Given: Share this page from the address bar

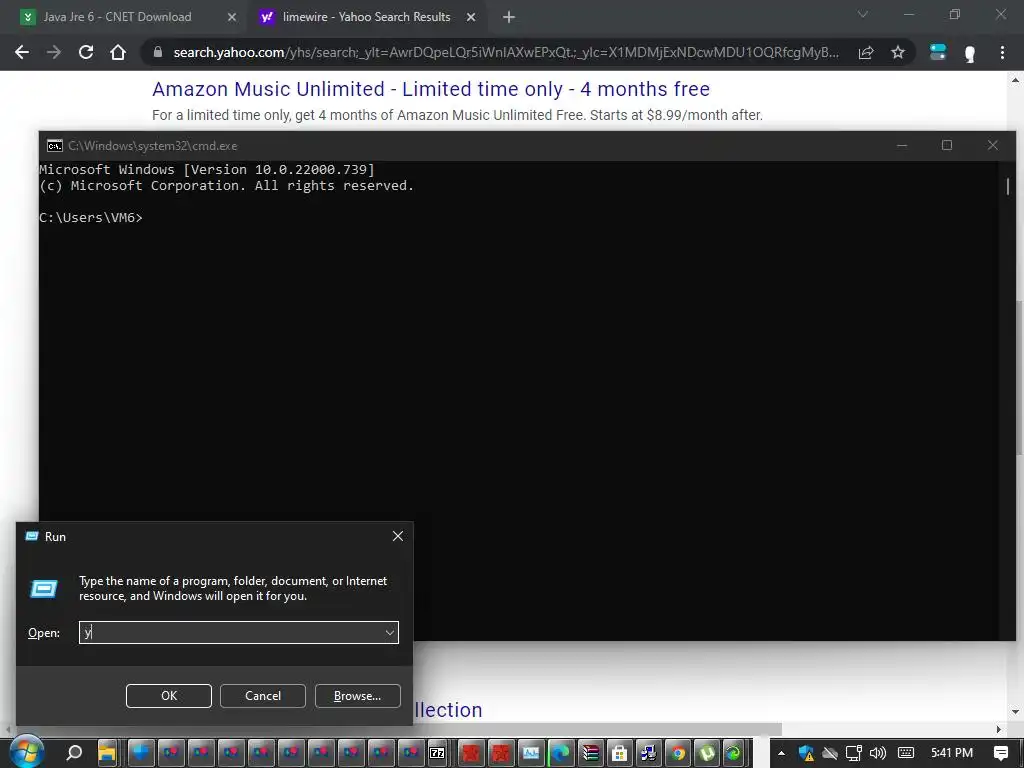Looking at the screenshot, I should click(x=866, y=52).
